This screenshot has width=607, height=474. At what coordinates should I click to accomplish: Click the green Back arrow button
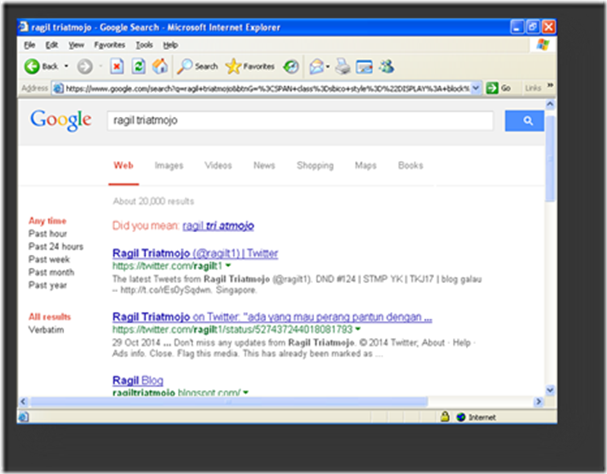[x=32, y=67]
